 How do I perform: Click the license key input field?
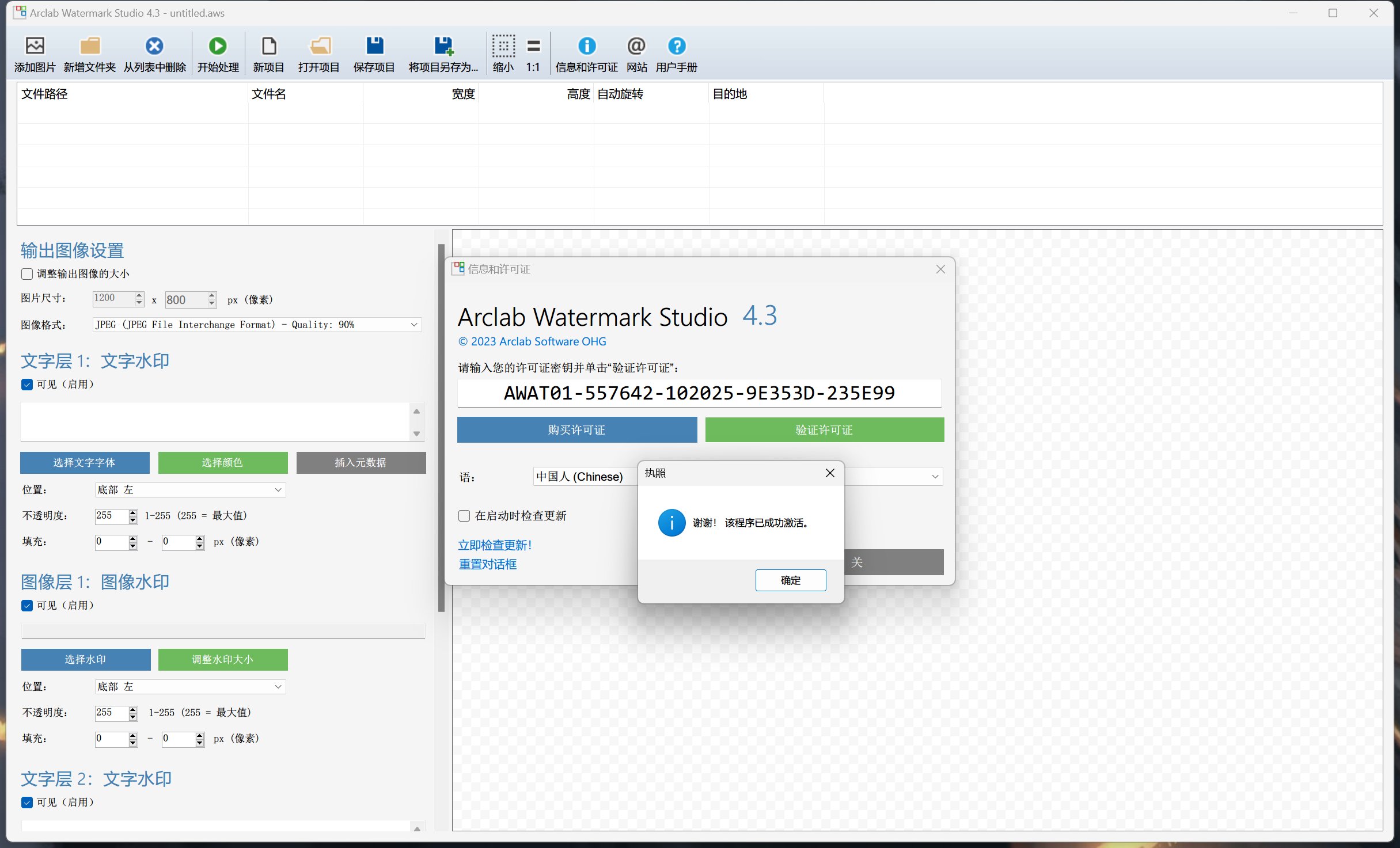click(699, 393)
